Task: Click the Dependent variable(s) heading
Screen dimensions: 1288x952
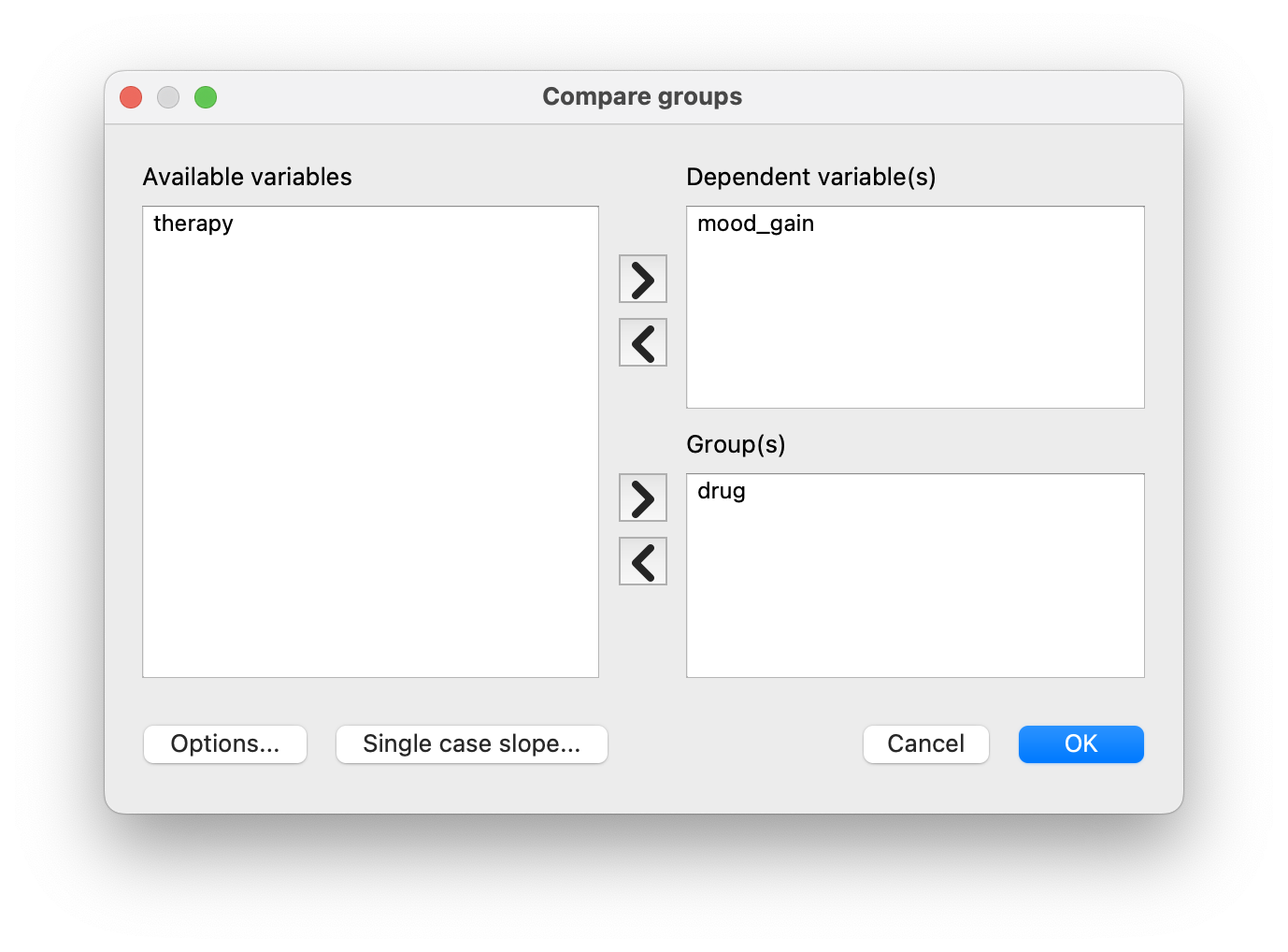Action: pos(812,177)
